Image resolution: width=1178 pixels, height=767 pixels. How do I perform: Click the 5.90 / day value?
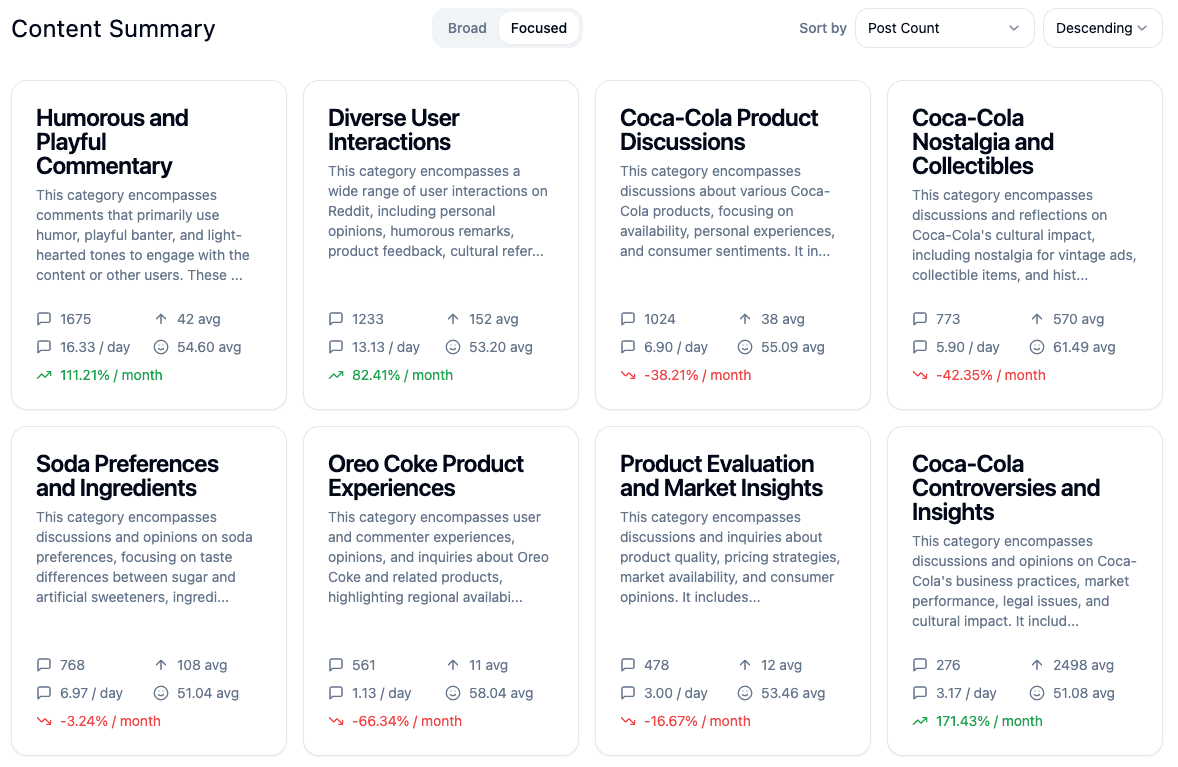[x=968, y=347]
